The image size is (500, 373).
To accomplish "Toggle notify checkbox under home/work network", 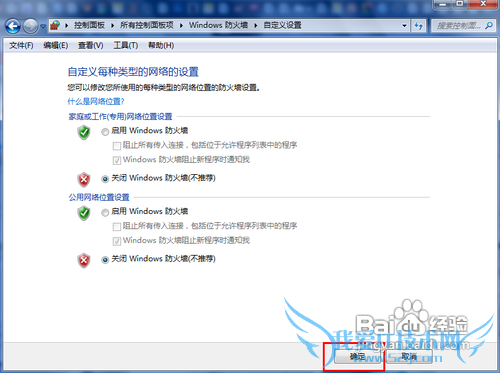I will (x=117, y=160).
